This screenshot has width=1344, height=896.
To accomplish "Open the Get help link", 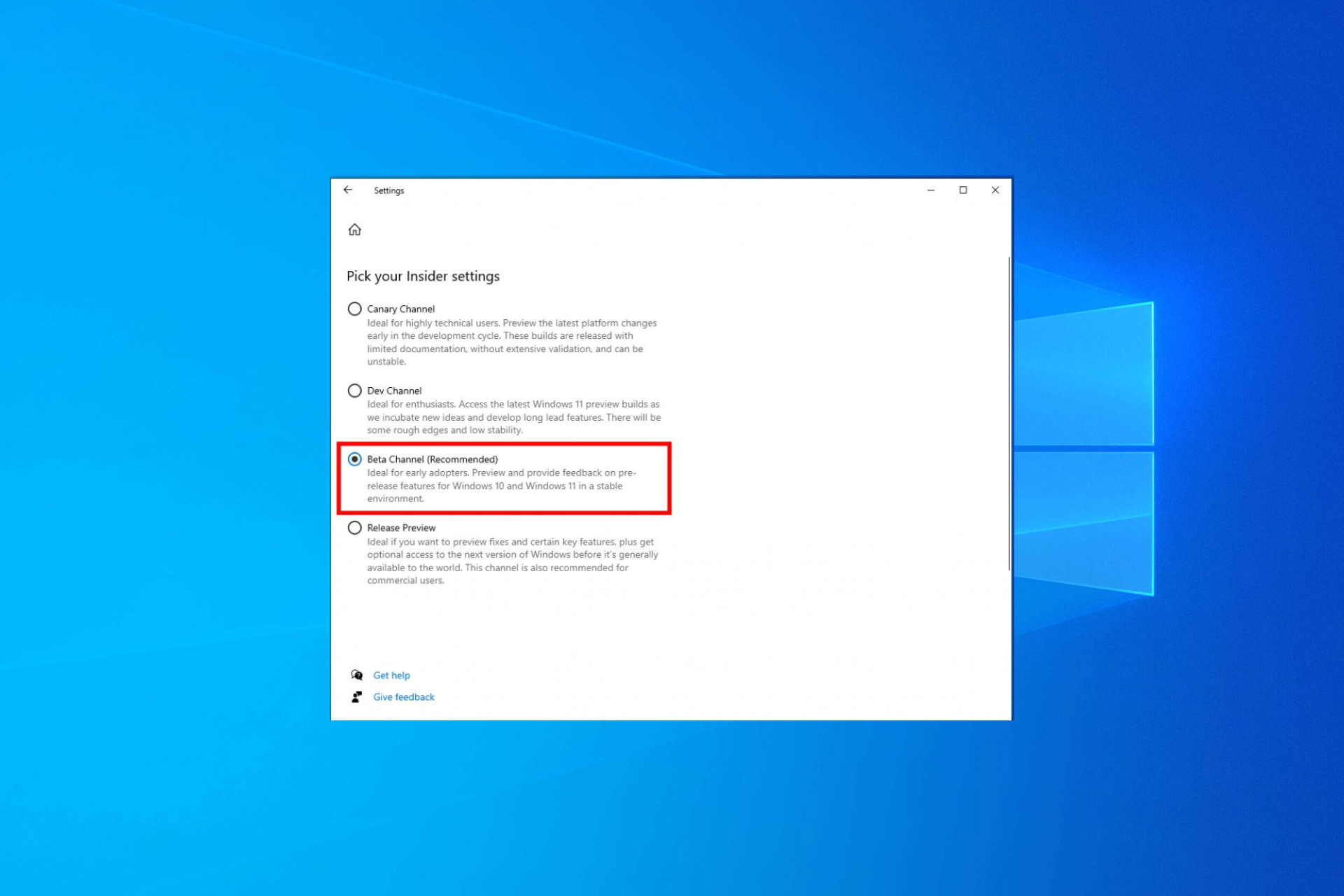I will tap(391, 675).
